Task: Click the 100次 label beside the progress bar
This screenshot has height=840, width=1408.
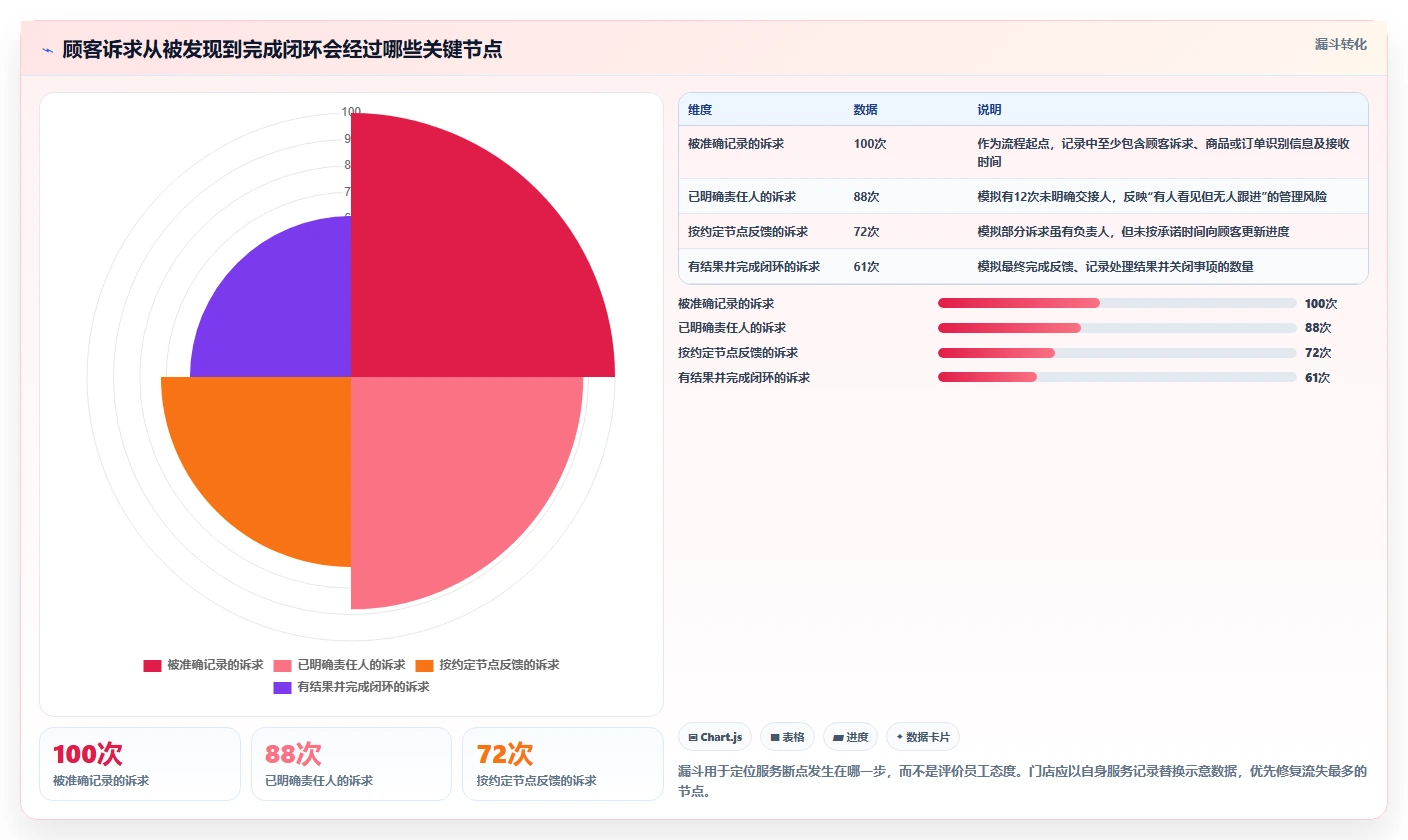Action: tap(1321, 304)
